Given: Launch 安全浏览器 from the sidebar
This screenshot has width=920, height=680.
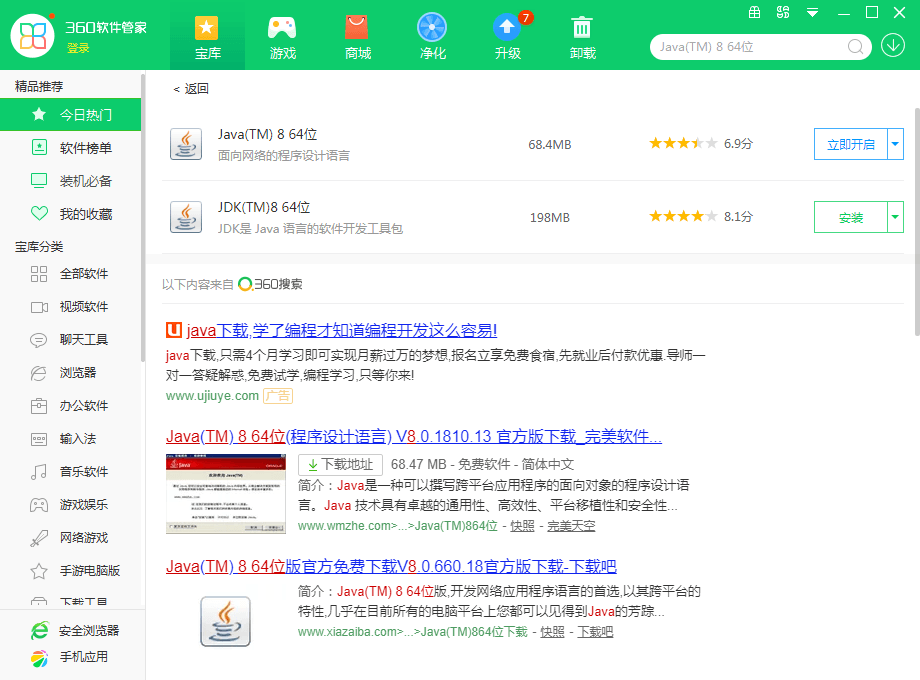Looking at the screenshot, I should (71, 631).
